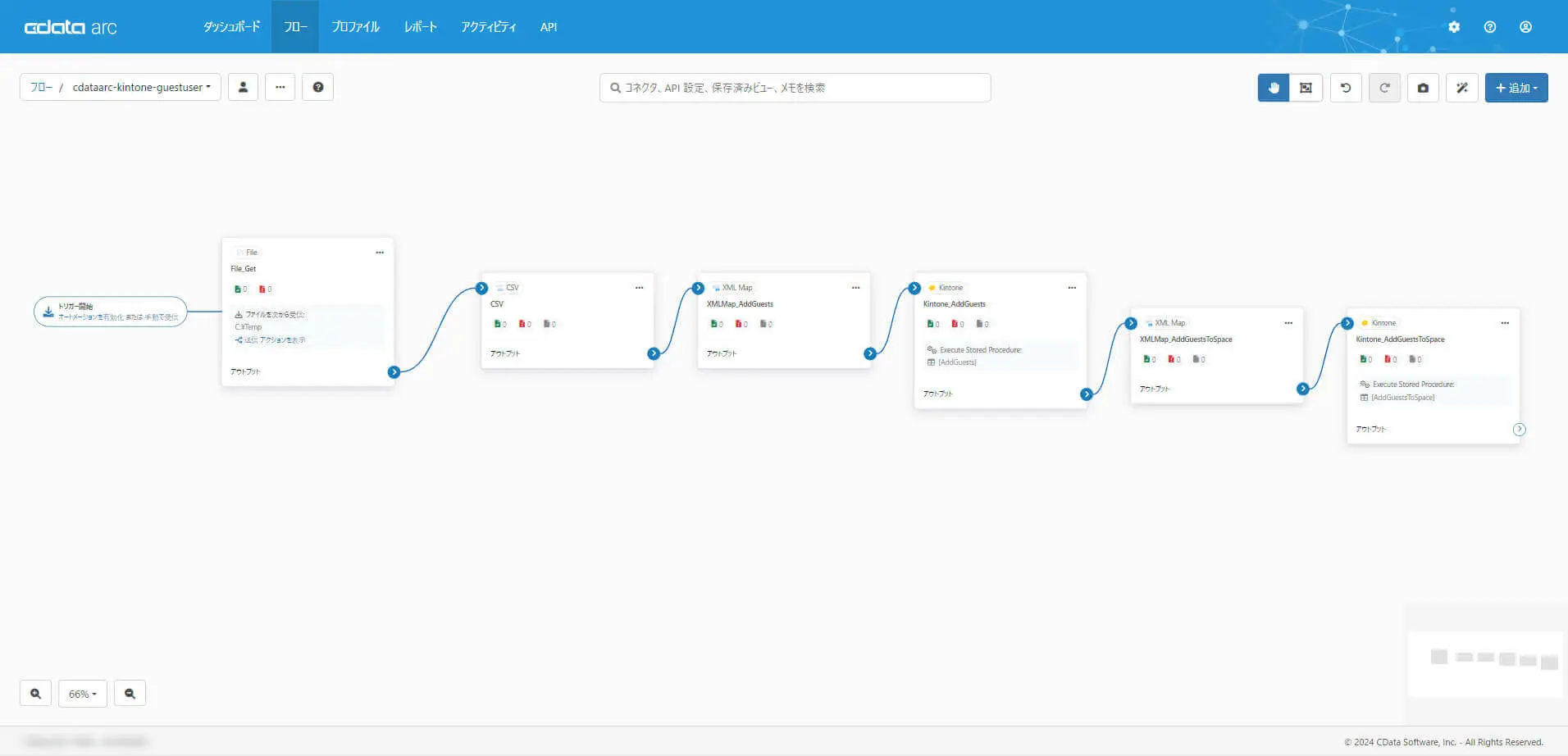Click the CSV connector input port

(x=482, y=289)
